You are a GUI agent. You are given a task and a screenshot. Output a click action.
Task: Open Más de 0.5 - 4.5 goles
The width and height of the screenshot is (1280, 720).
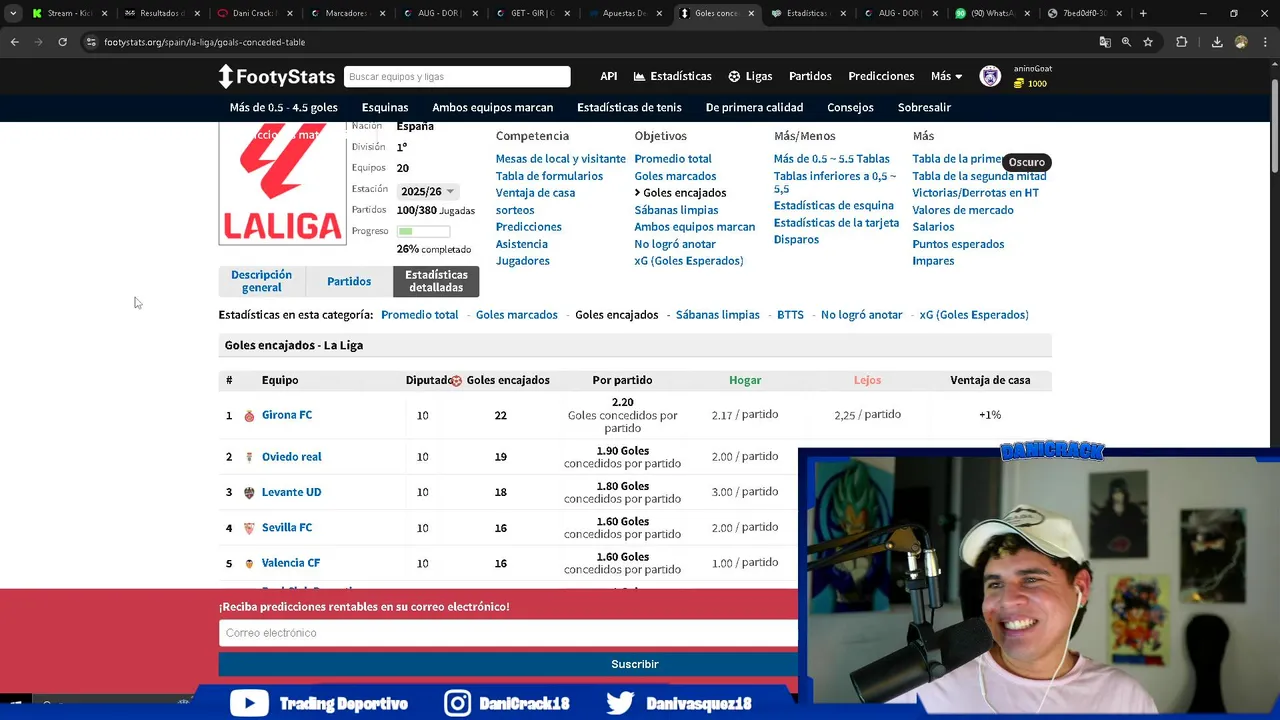(x=284, y=107)
